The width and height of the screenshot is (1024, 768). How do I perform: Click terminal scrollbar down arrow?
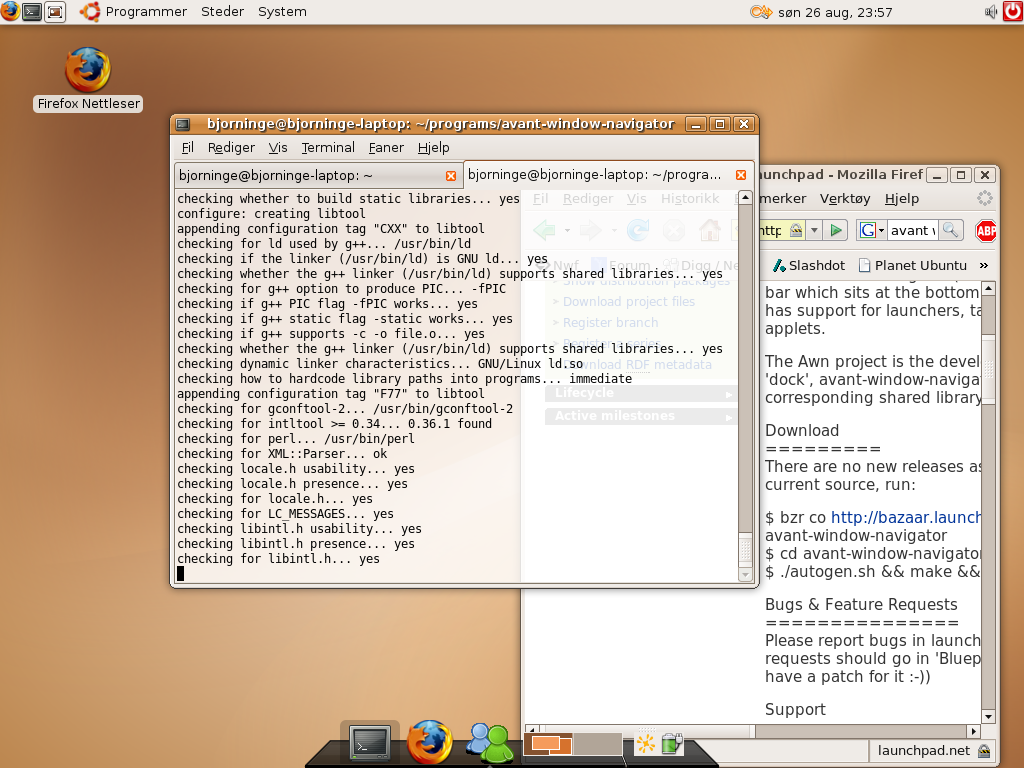pyautogui.click(x=745, y=575)
